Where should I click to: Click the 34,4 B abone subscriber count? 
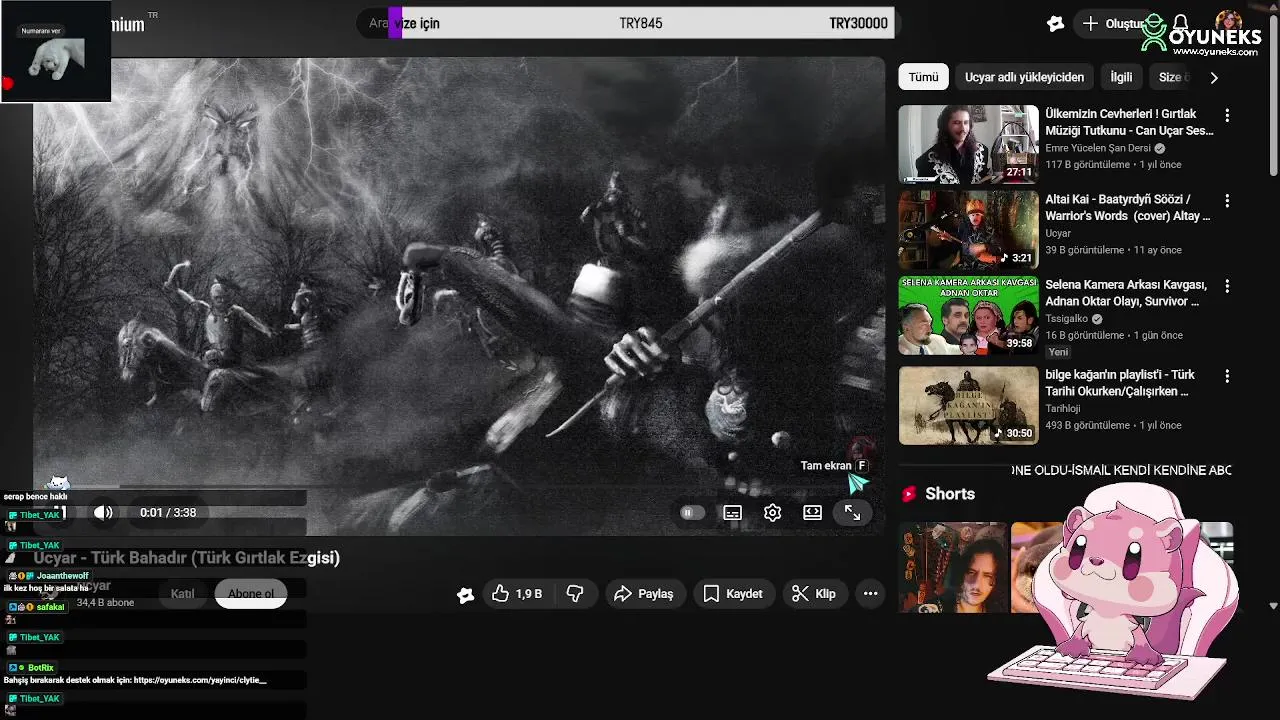tap(105, 603)
